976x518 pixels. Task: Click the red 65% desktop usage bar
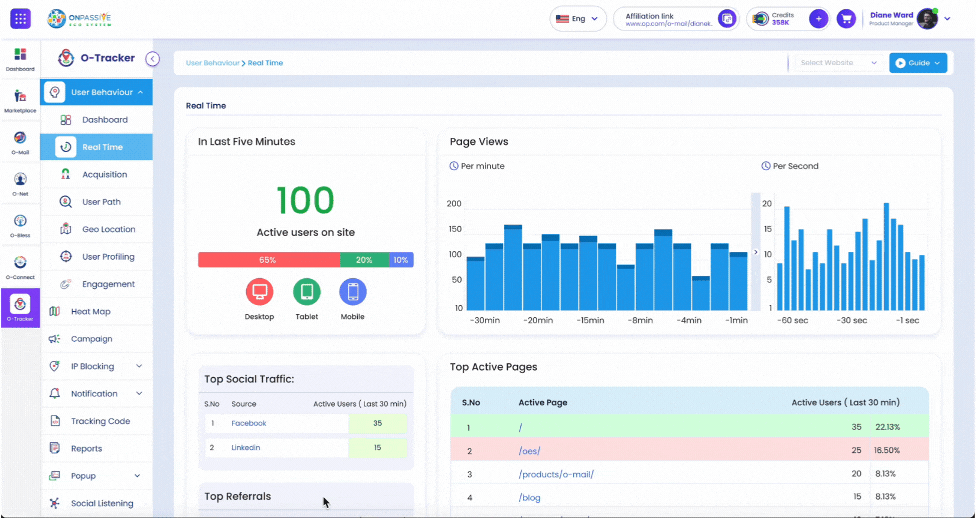[269, 260]
